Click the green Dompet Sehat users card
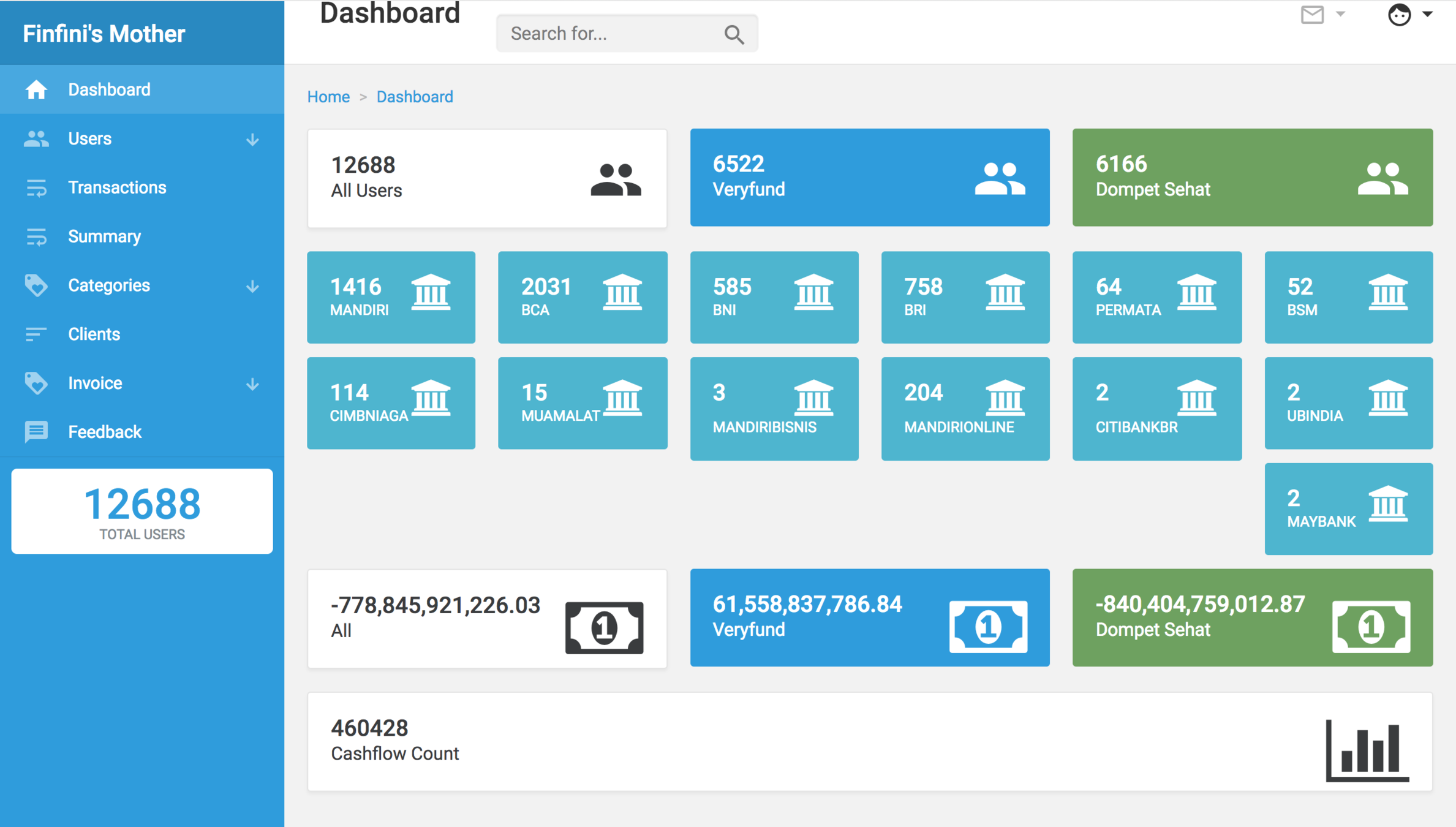Image resolution: width=1456 pixels, height=827 pixels. (x=1252, y=178)
